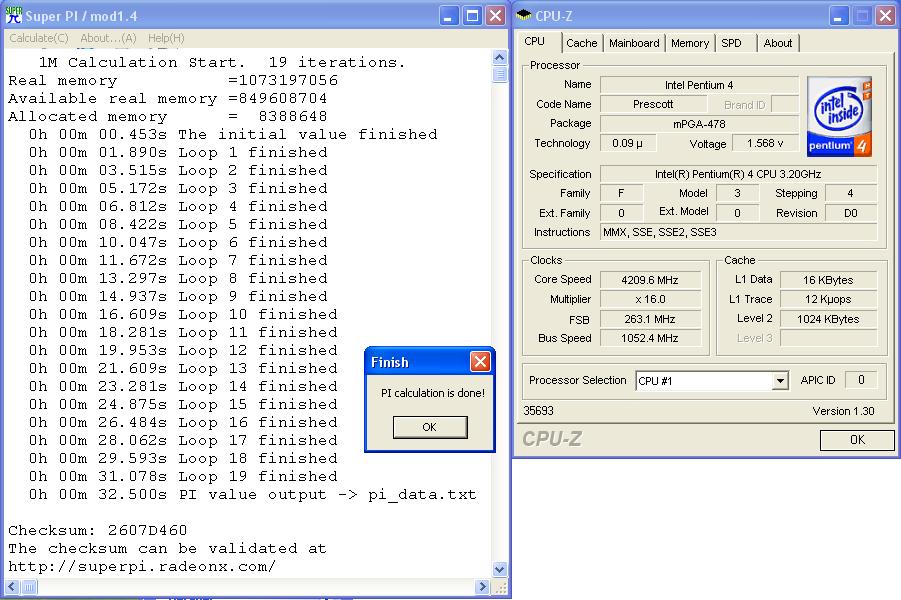Click the scroll left arrow in Super PI
The height and width of the screenshot is (600, 901).
(12, 587)
